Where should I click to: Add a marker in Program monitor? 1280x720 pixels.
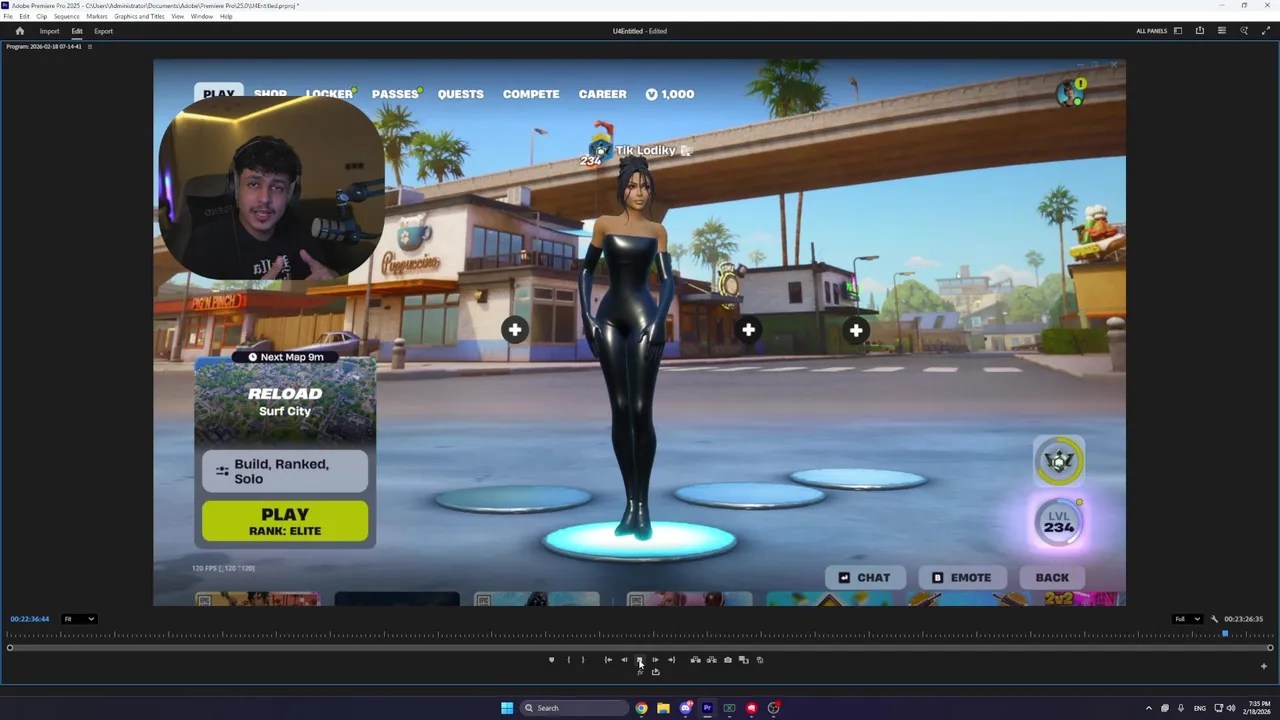pyautogui.click(x=551, y=660)
